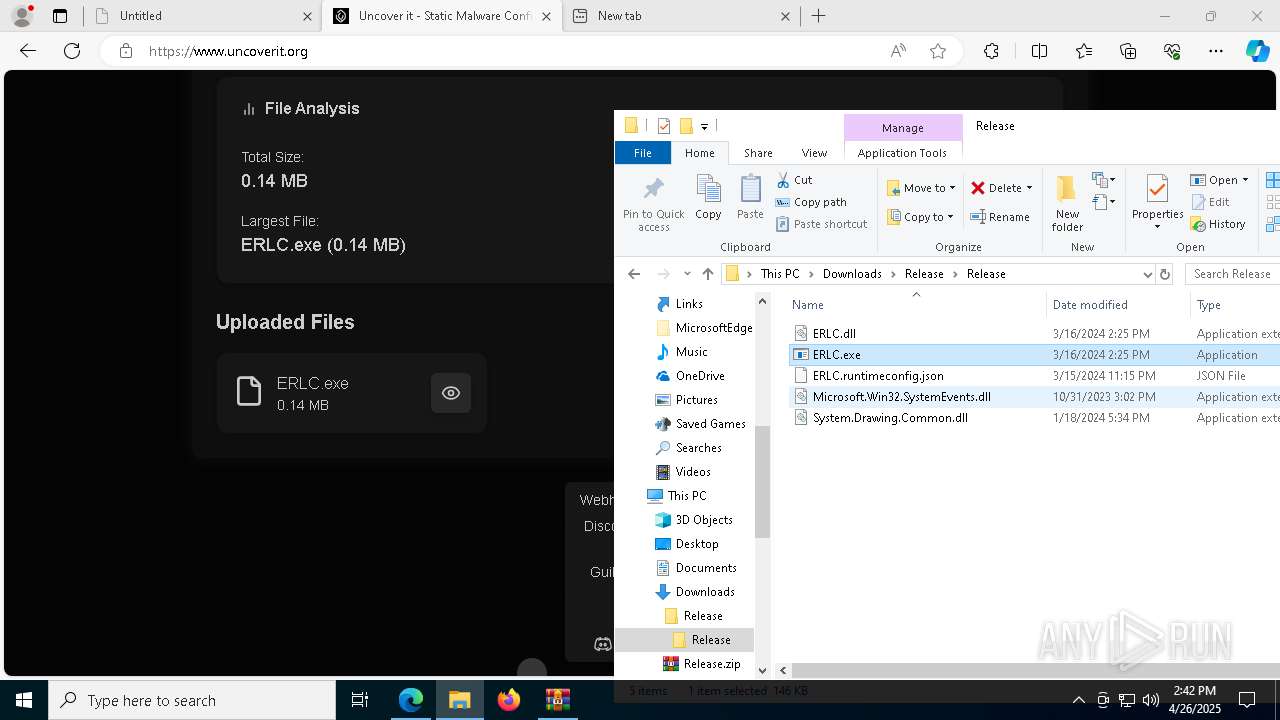Image resolution: width=1280 pixels, height=720 pixels.
Task: Select Microsoft.Win32.SystemEvents.dll file
Action: [x=902, y=397]
